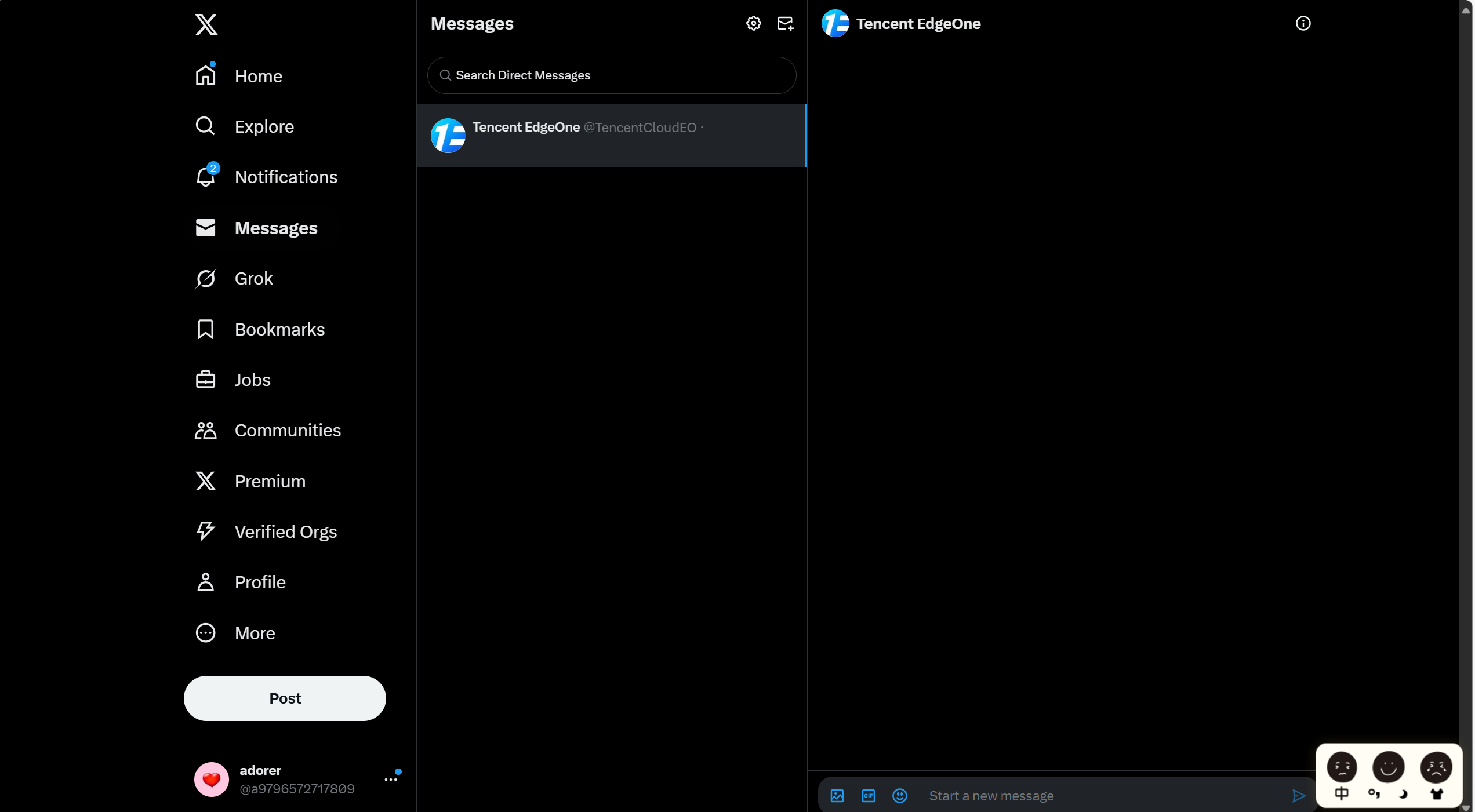Click the smiling face sticker
1475x812 pixels.
[1388, 767]
